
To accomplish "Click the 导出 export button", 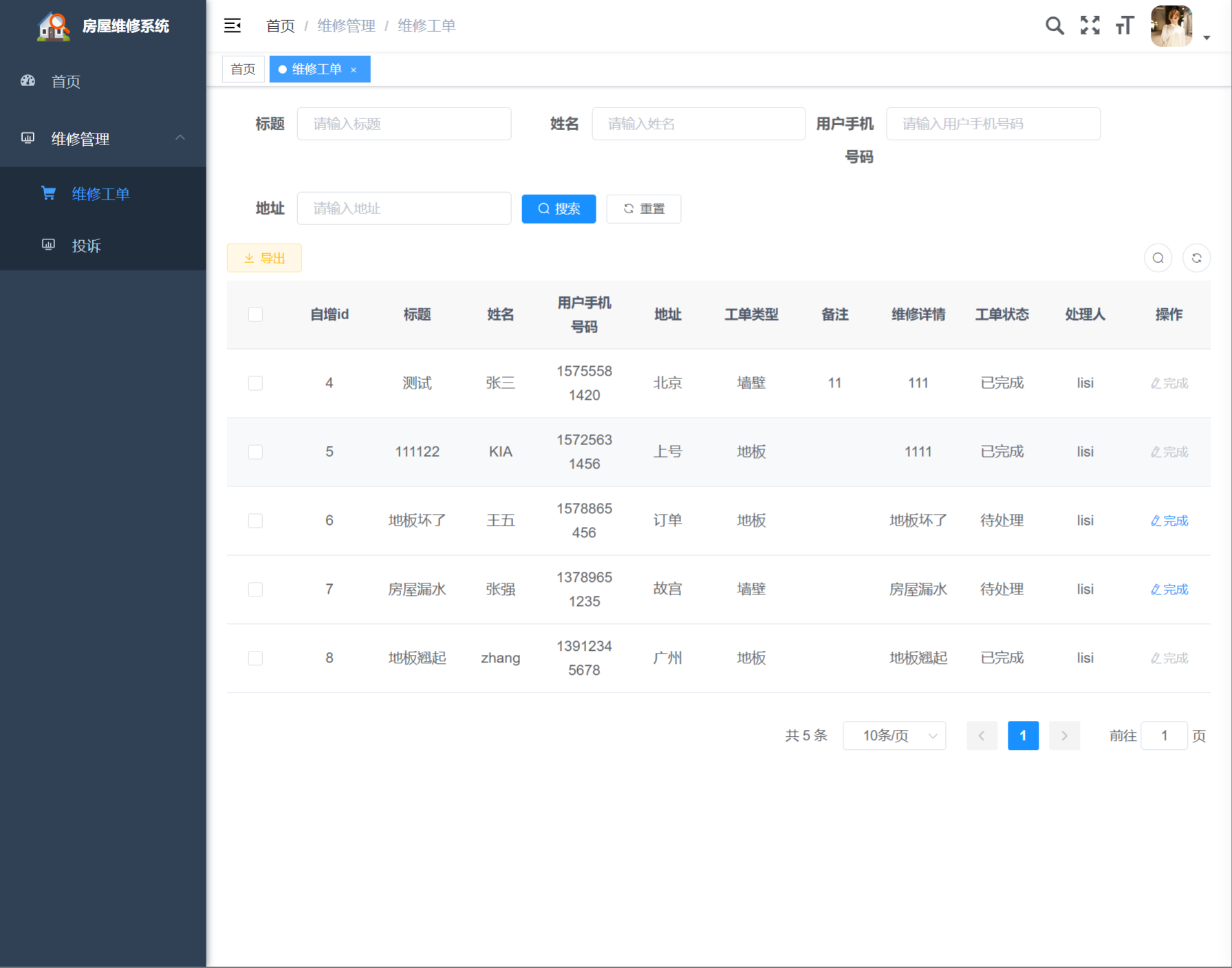I will pos(264,258).
